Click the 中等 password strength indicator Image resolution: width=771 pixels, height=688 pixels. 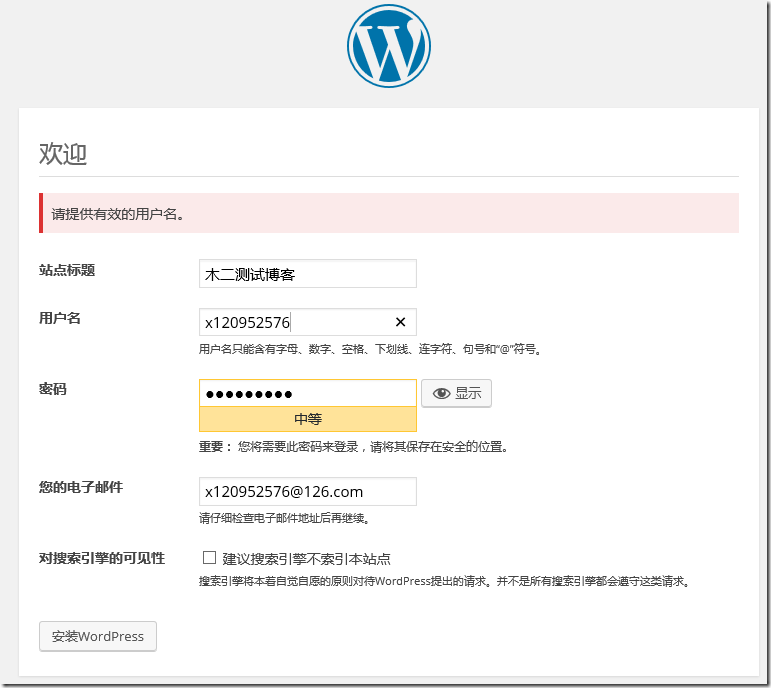tap(308, 419)
